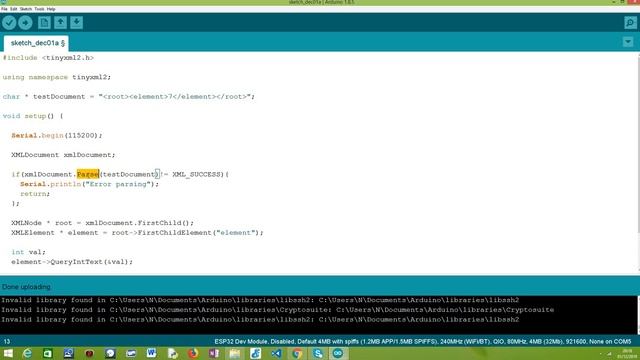Click the Windows Start button

pyautogui.click(x=8, y=353)
